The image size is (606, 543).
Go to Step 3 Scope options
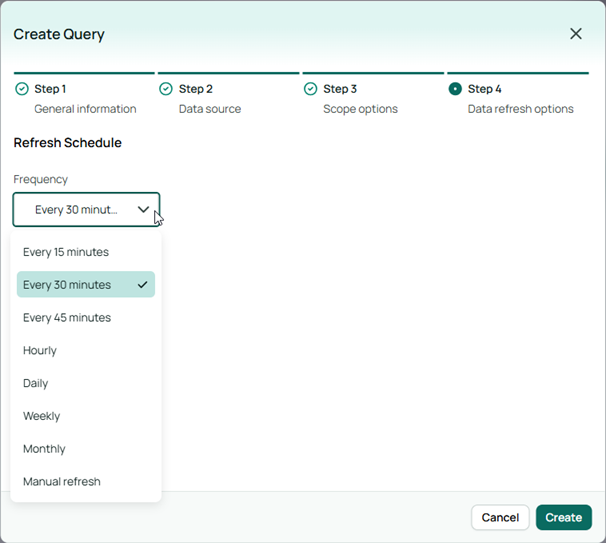click(373, 94)
